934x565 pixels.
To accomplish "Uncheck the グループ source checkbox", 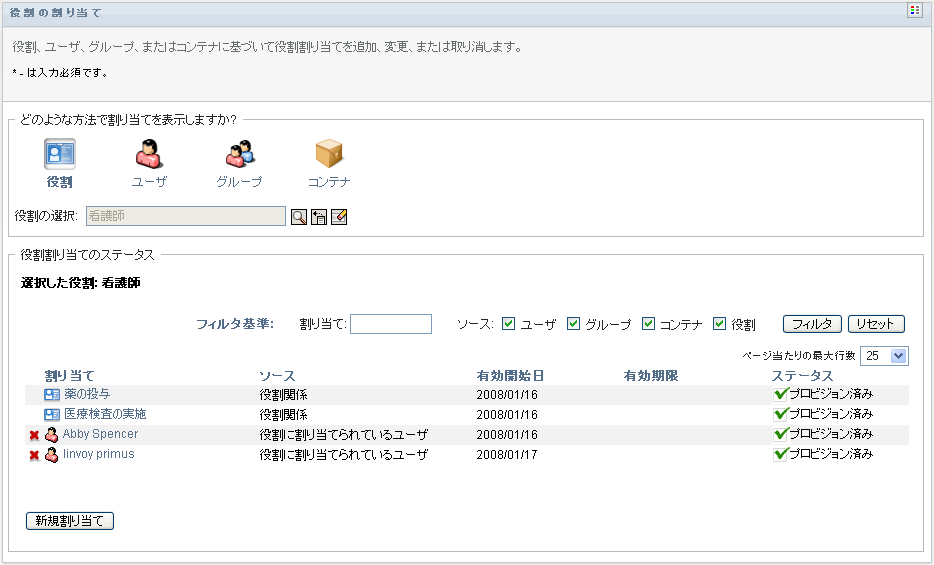I will (x=573, y=323).
